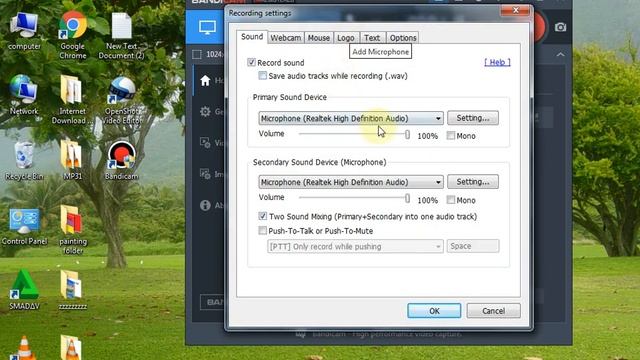This screenshot has height=360, width=640.
Task: Collapse Bandicam panel with up chevron
Action: 560,54
